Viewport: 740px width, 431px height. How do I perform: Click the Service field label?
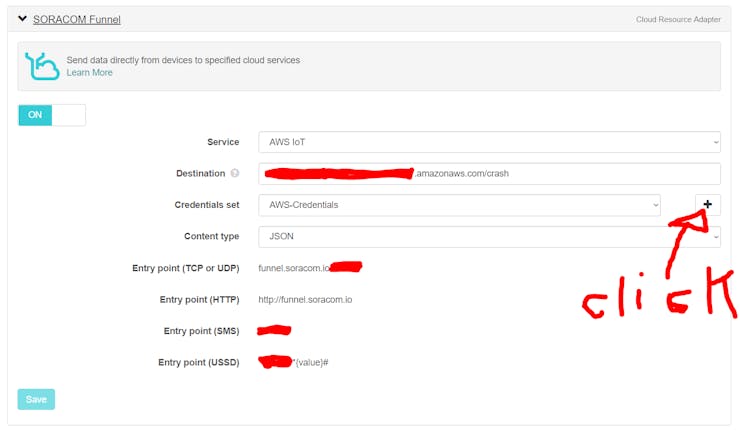click(223, 142)
